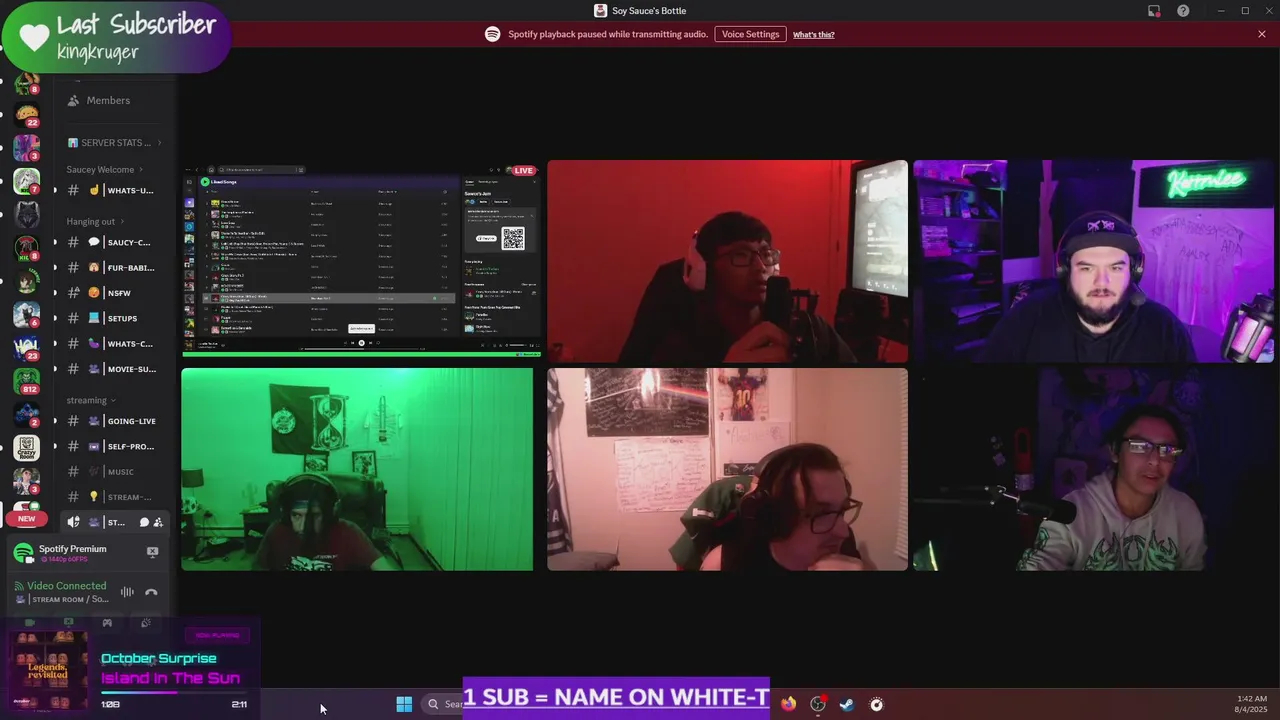Select the Crazy Room server icon
Image resolution: width=1280 pixels, height=720 pixels.
tap(27, 448)
